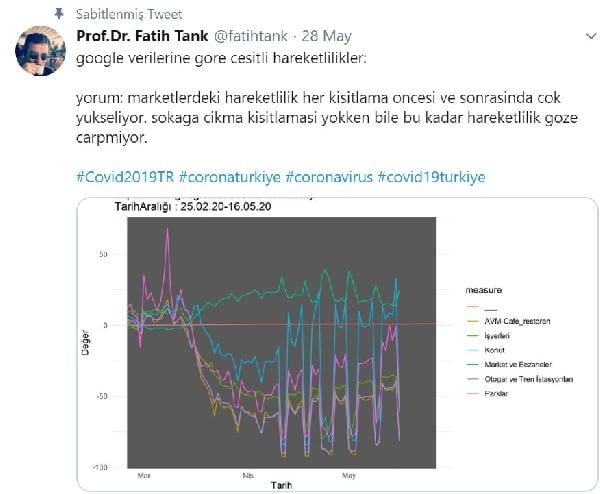Click the AVM Cafe_restoran legend color line

click(x=474, y=320)
